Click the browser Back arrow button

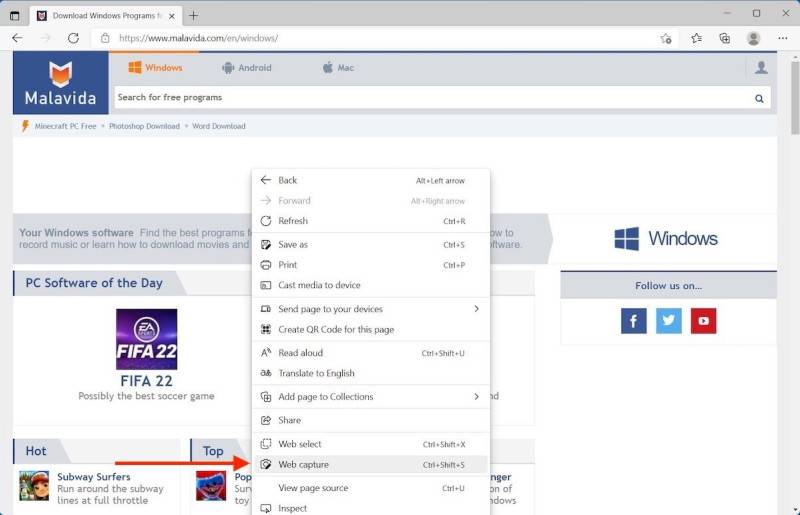(x=17, y=38)
